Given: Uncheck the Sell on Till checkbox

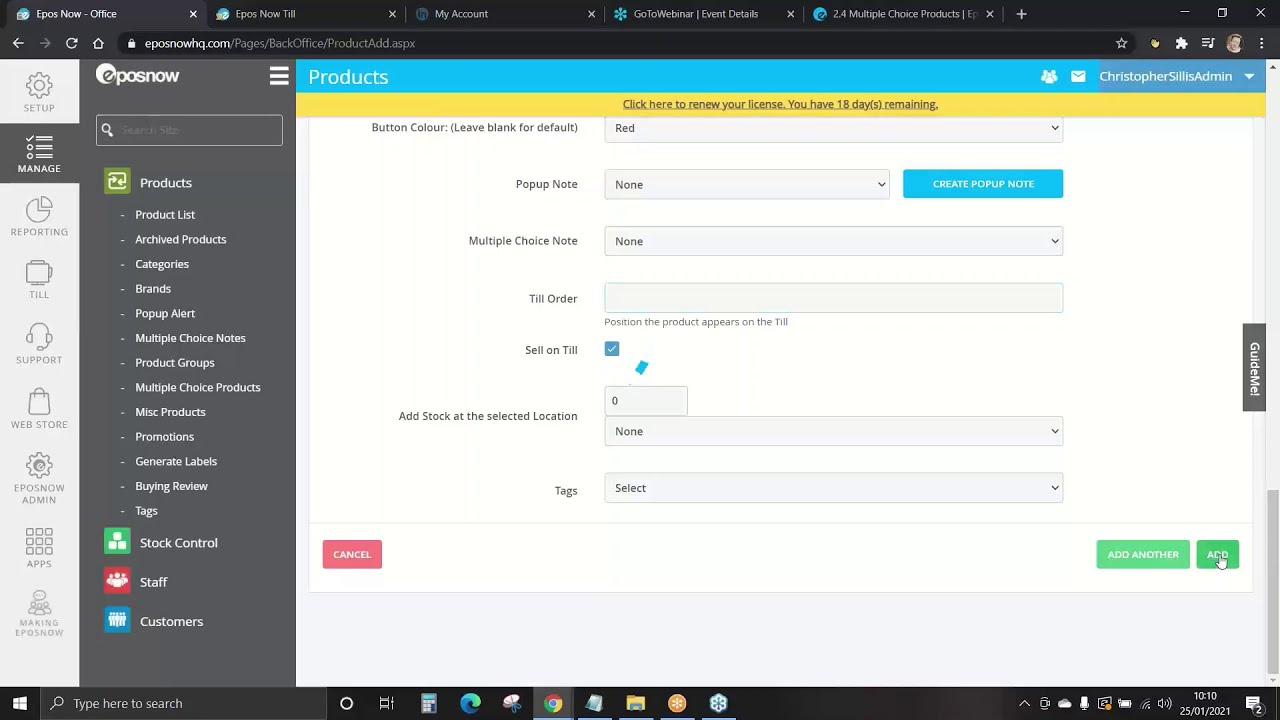Looking at the screenshot, I should [x=612, y=349].
